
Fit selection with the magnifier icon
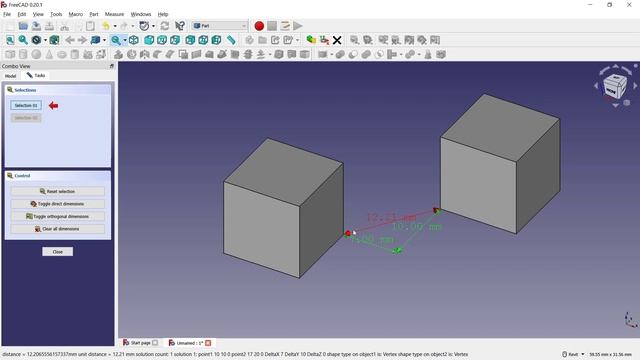[23, 40]
